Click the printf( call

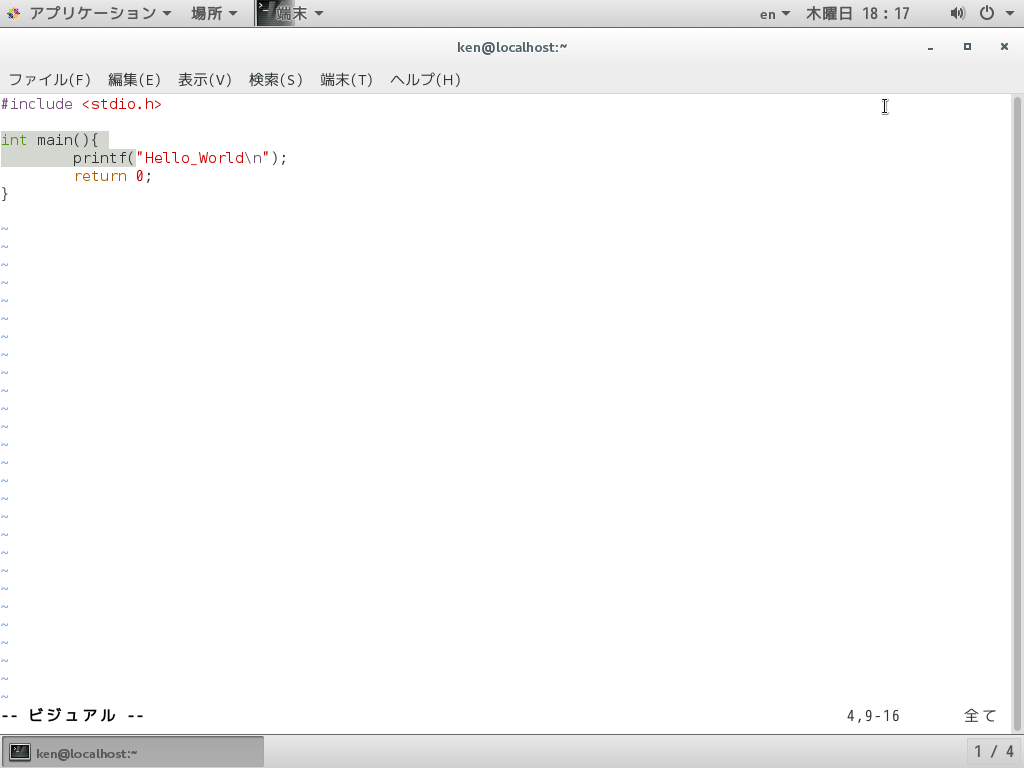(104, 158)
